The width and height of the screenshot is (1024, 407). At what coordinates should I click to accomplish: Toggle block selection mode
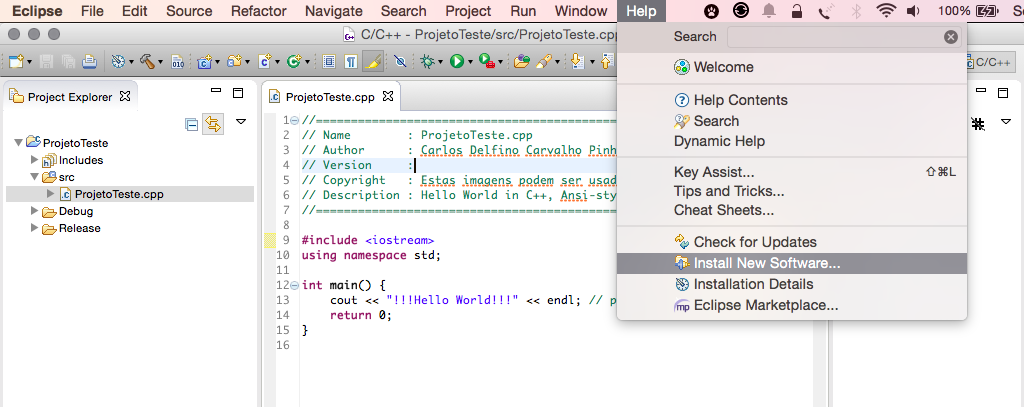point(329,61)
